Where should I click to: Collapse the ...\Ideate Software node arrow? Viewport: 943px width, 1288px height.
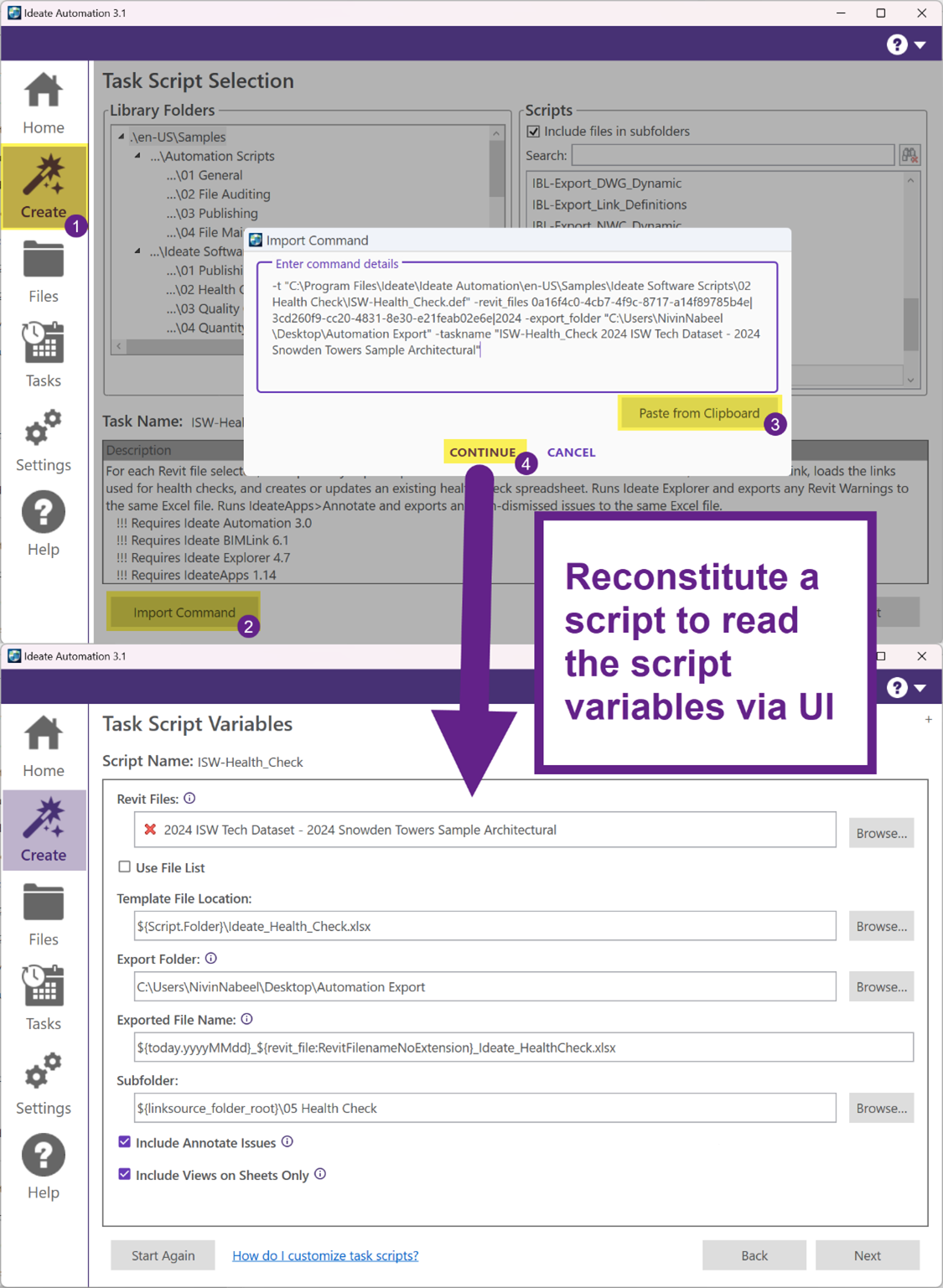point(138,251)
